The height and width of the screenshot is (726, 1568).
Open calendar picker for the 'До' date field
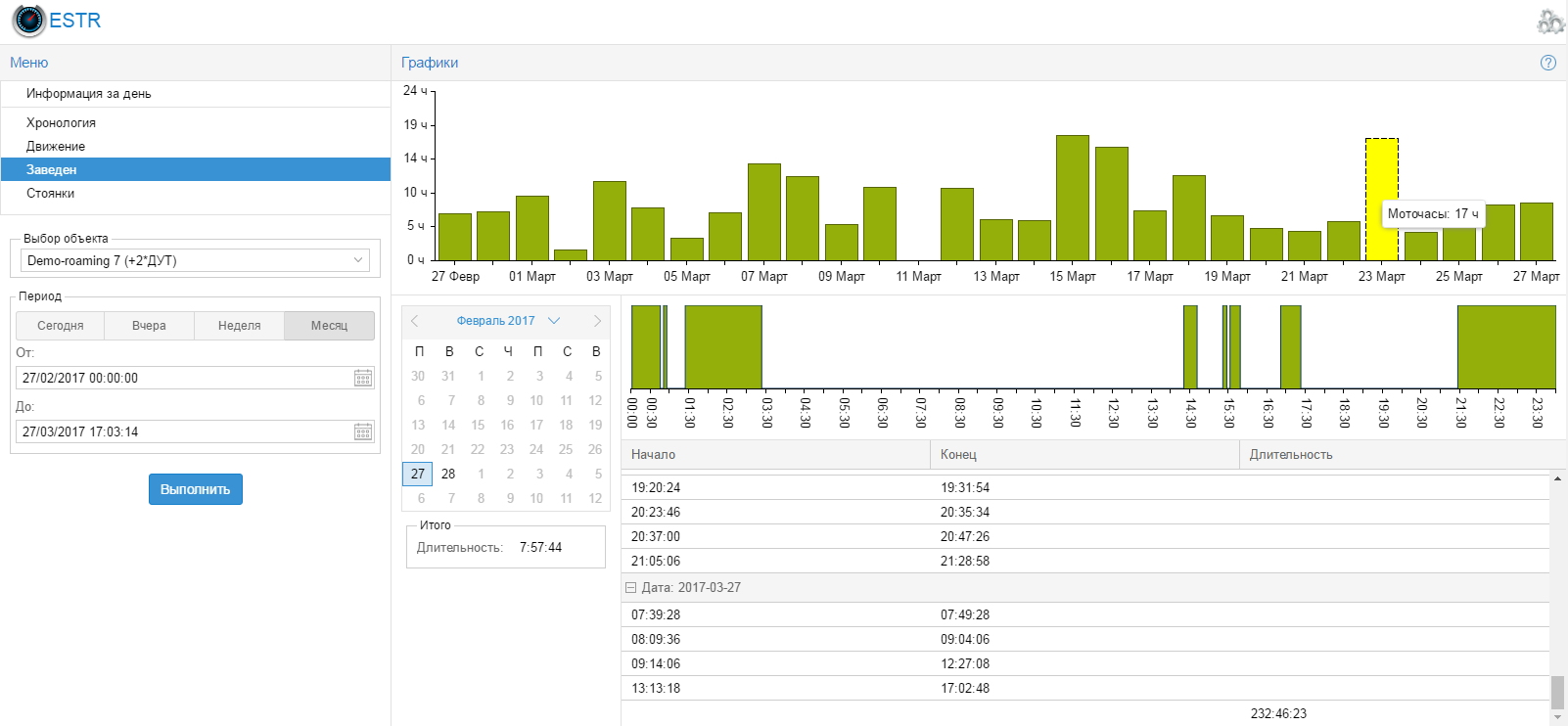(x=363, y=431)
